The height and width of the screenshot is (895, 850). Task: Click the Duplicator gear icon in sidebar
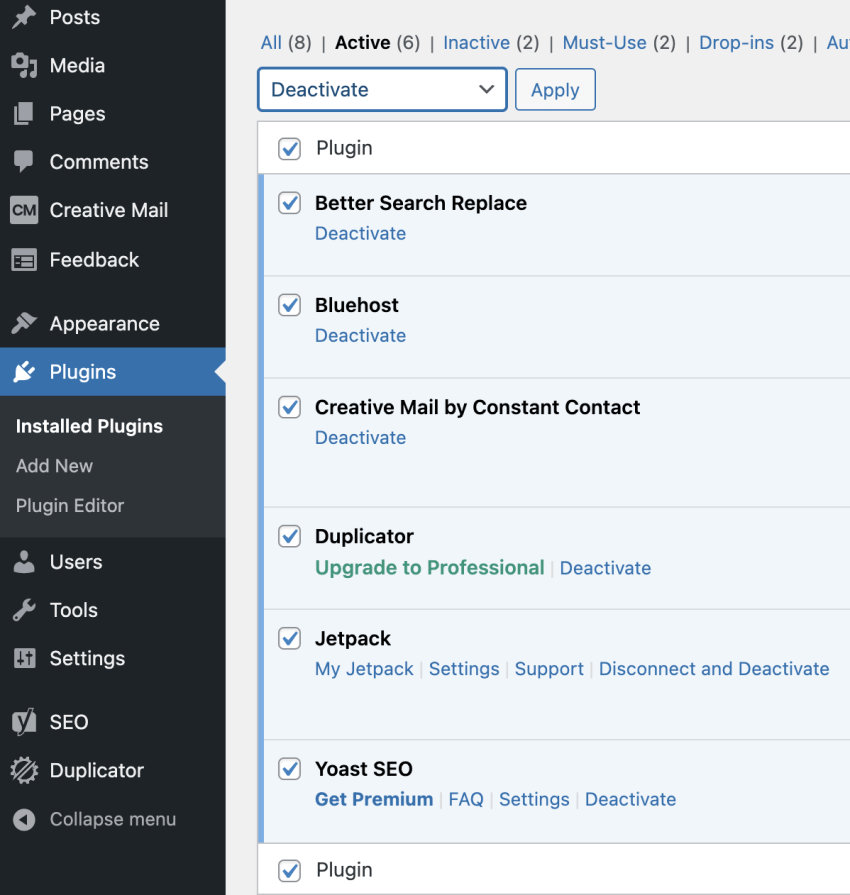22,770
